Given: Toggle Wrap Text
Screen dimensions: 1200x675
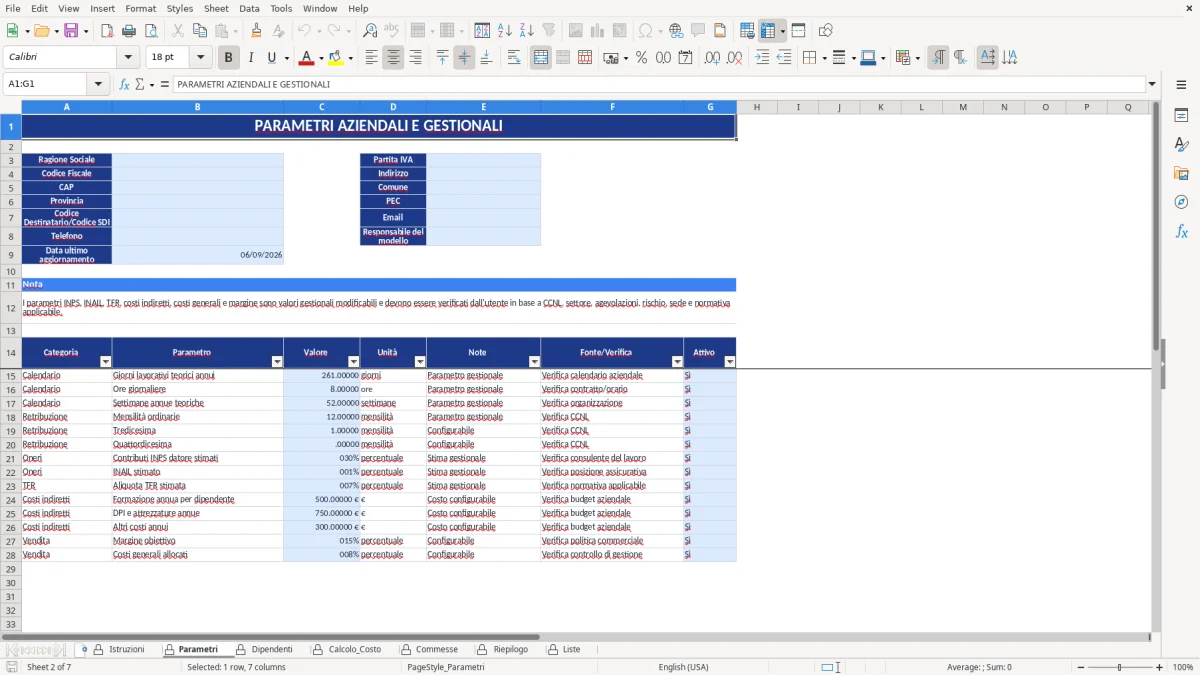Looking at the screenshot, I should pyautogui.click(x=514, y=58).
